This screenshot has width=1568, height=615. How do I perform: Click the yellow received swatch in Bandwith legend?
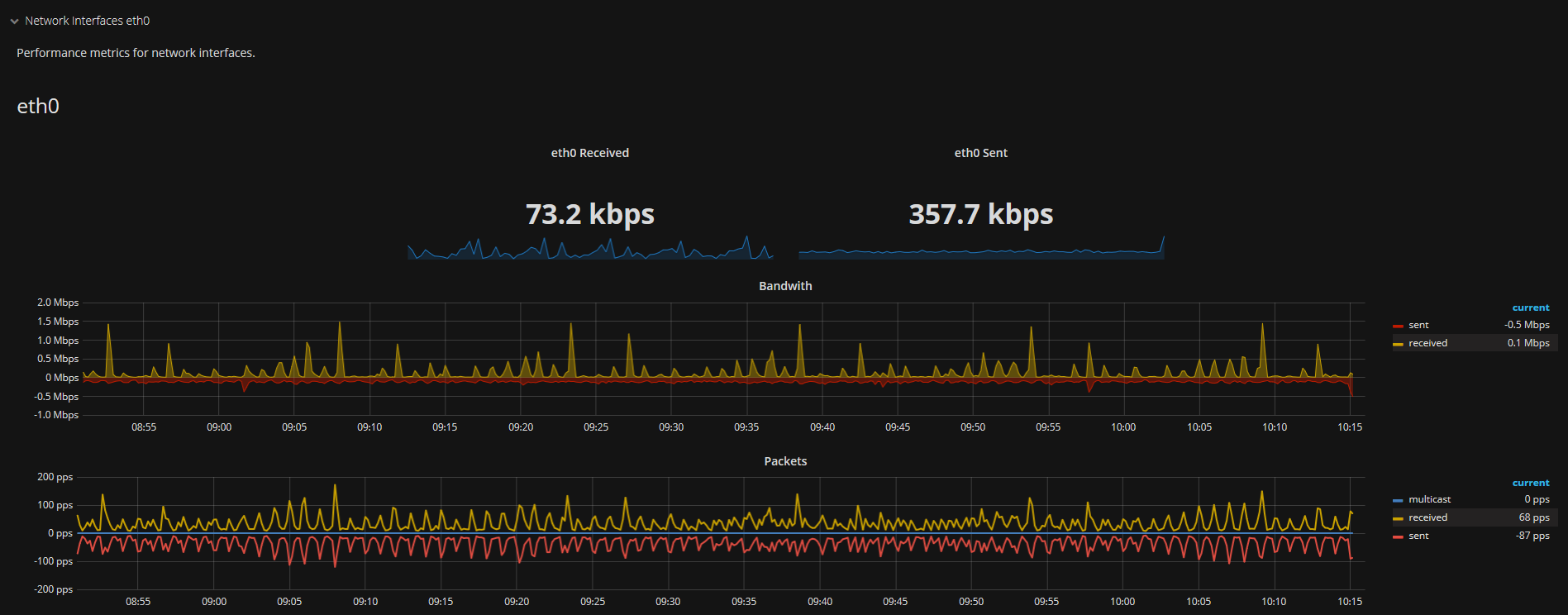1398,344
